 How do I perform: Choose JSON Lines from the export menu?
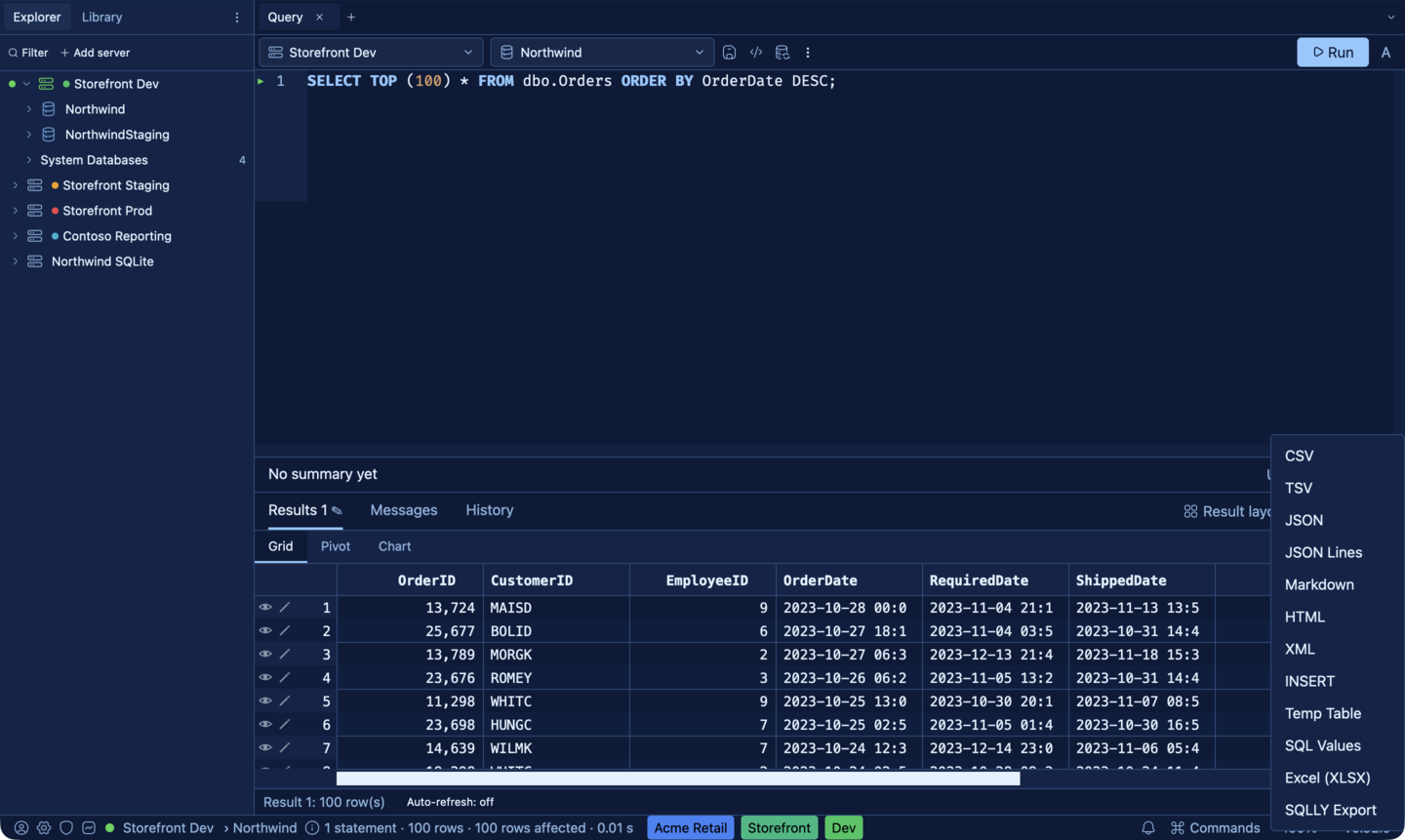pyautogui.click(x=1338, y=552)
